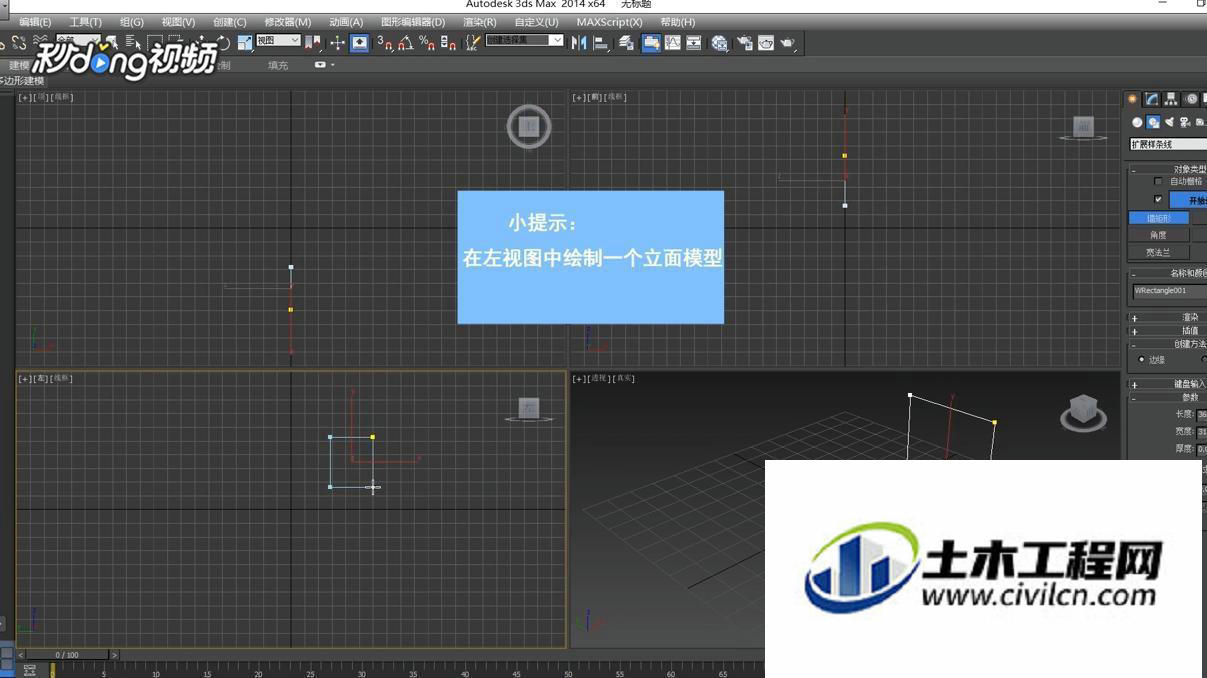This screenshot has width=1207, height=678.
Task: Open the 扩展样条线 shape type dropdown
Action: (1168, 145)
